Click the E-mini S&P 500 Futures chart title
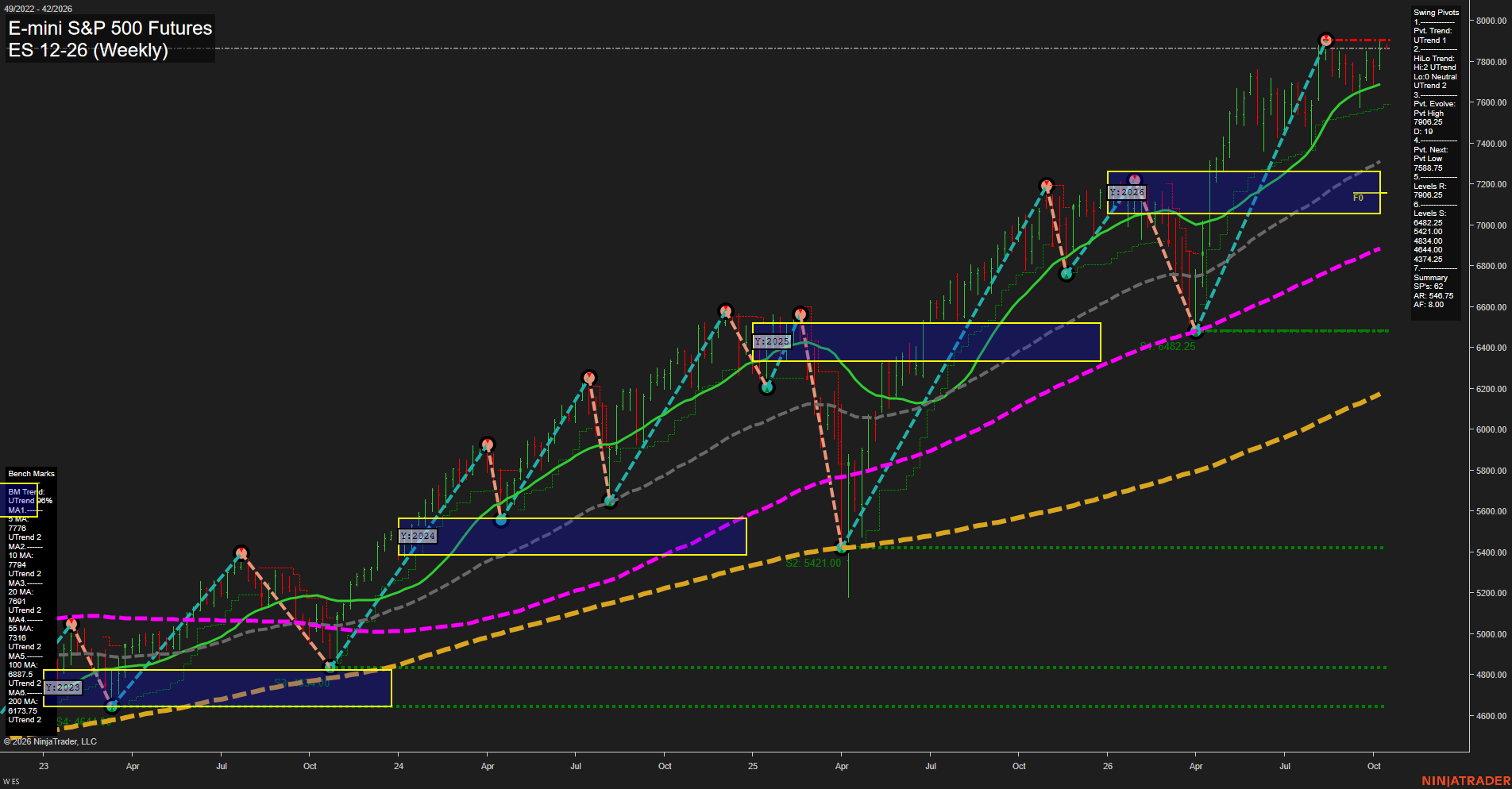Viewport: 1512px width, 789px height. click(110, 29)
